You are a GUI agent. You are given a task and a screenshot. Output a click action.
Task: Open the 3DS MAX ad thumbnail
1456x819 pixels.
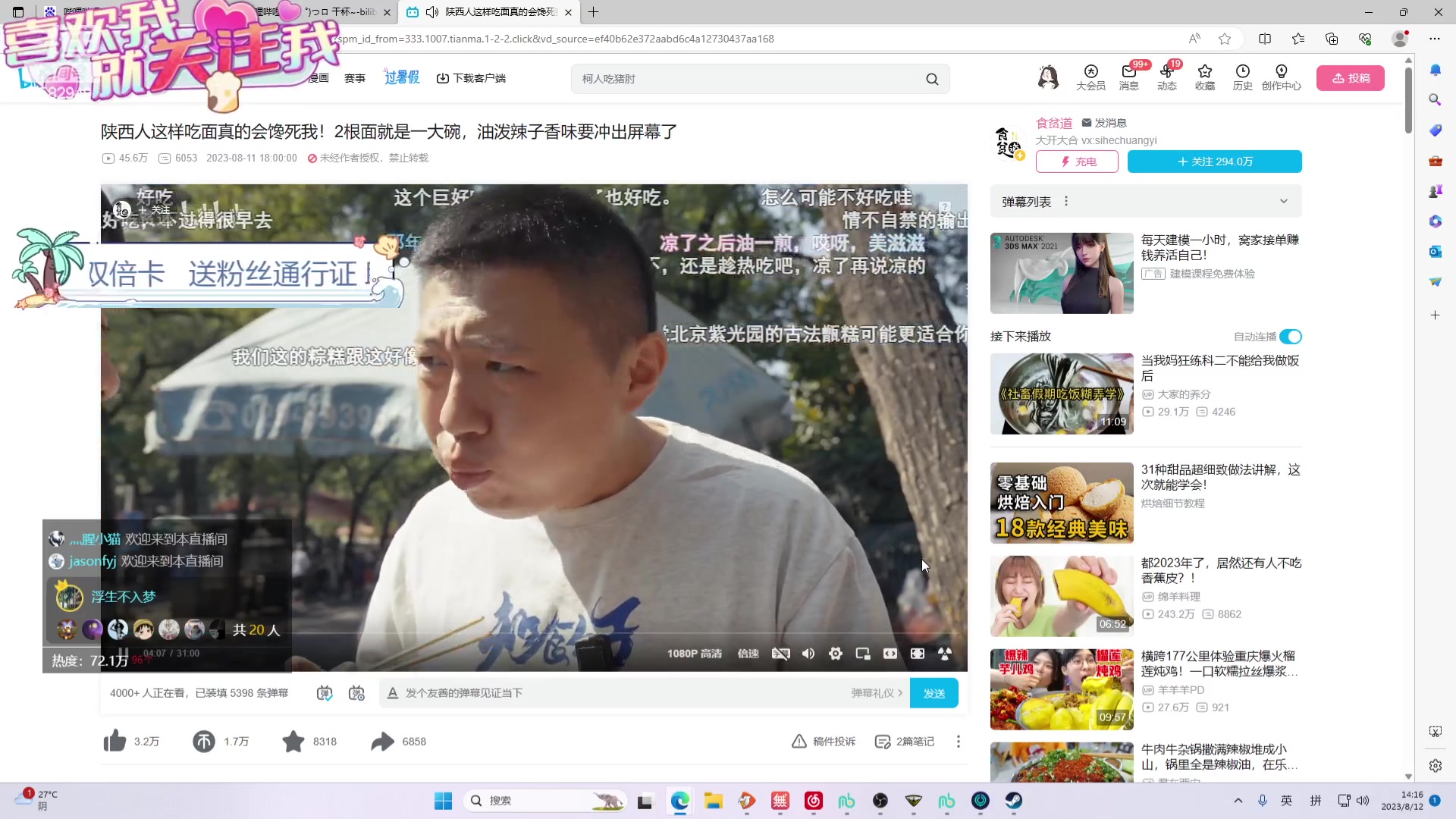(x=1062, y=273)
